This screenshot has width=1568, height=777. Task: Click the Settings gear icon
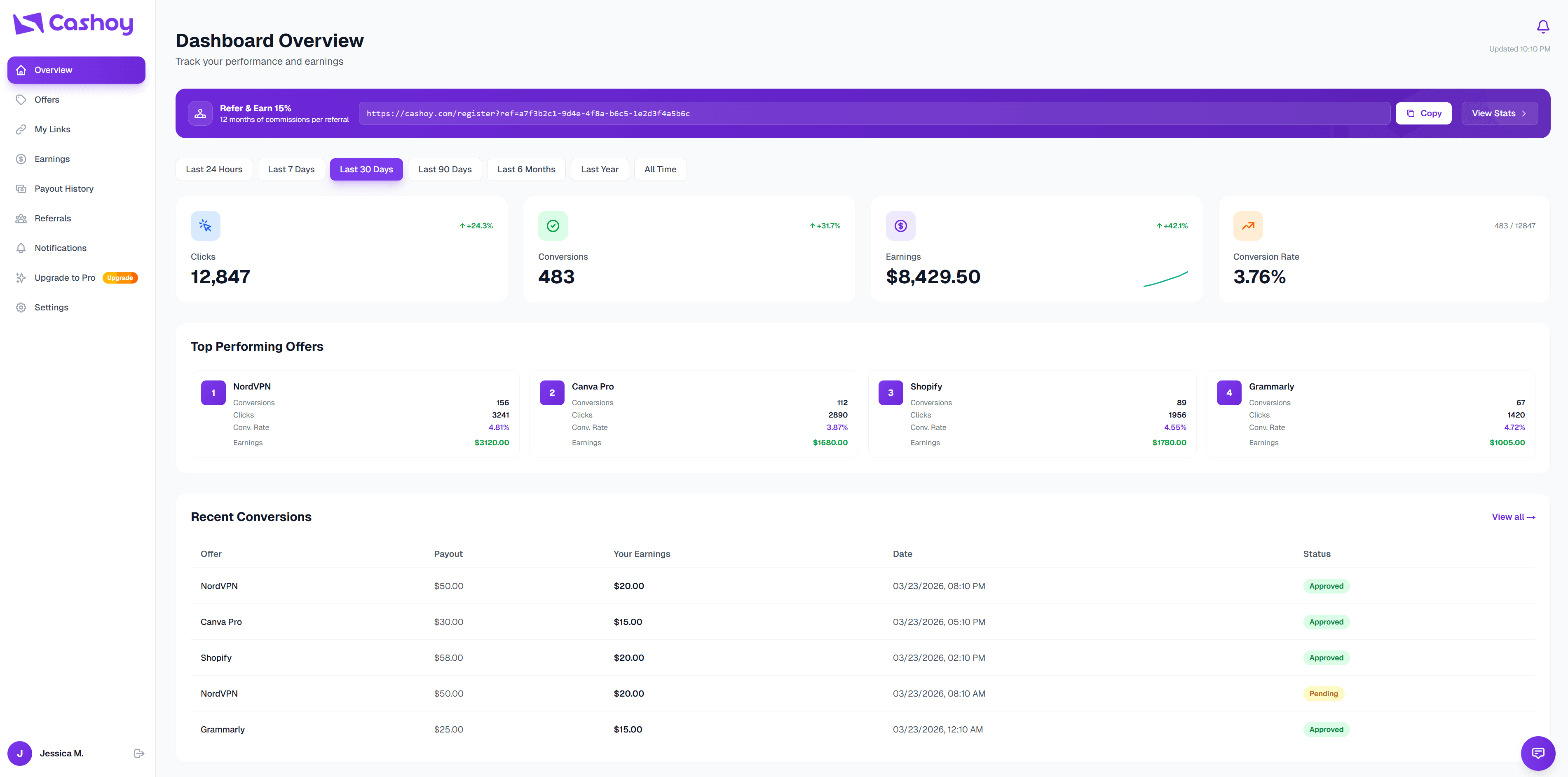tap(21, 308)
